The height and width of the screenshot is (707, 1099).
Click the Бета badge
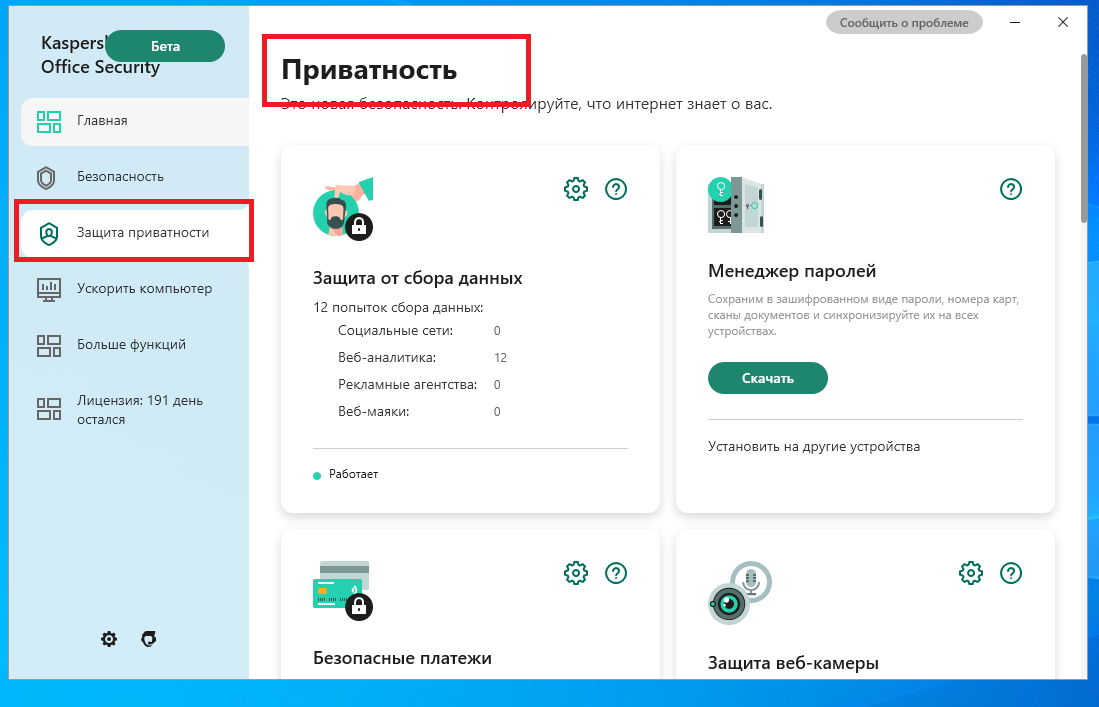[x=165, y=46]
